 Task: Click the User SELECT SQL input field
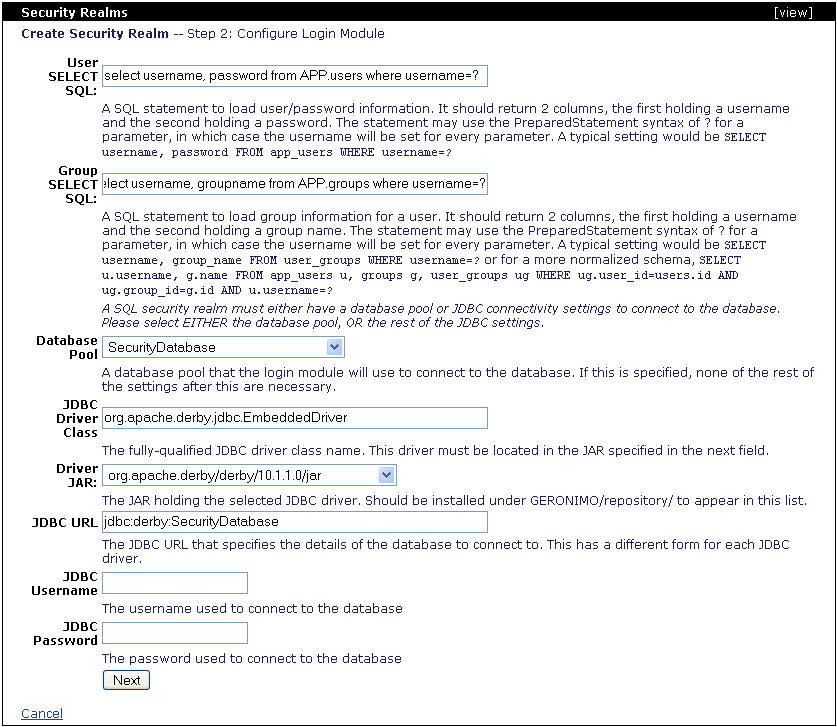pos(295,76)
